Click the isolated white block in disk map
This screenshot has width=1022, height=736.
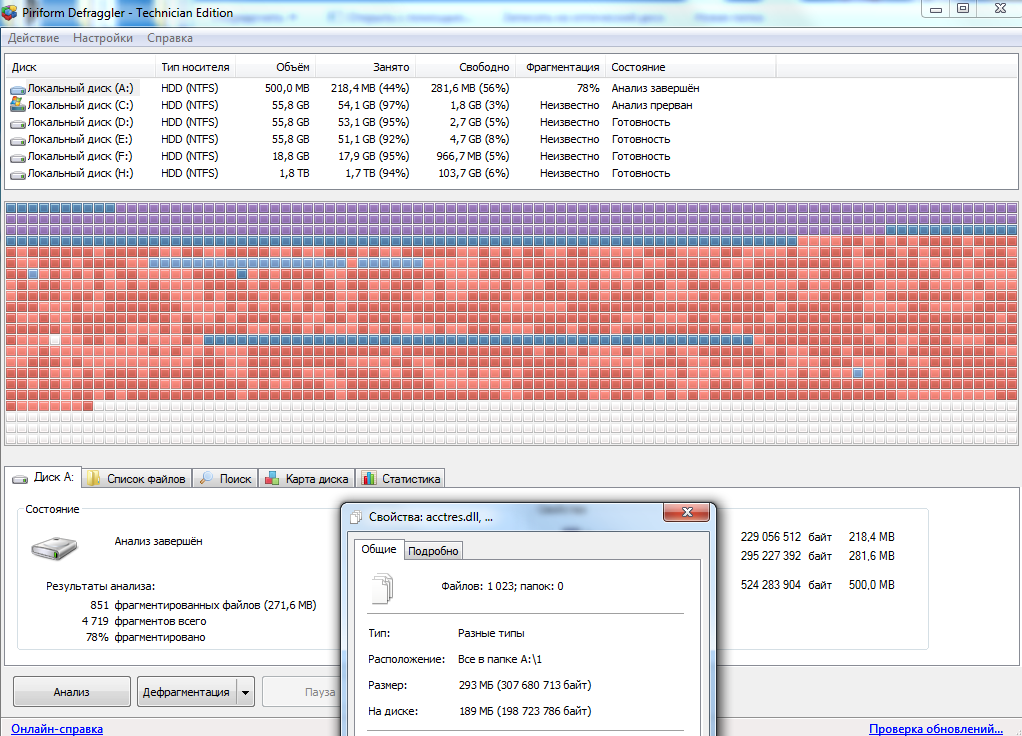tap(55, 340)
